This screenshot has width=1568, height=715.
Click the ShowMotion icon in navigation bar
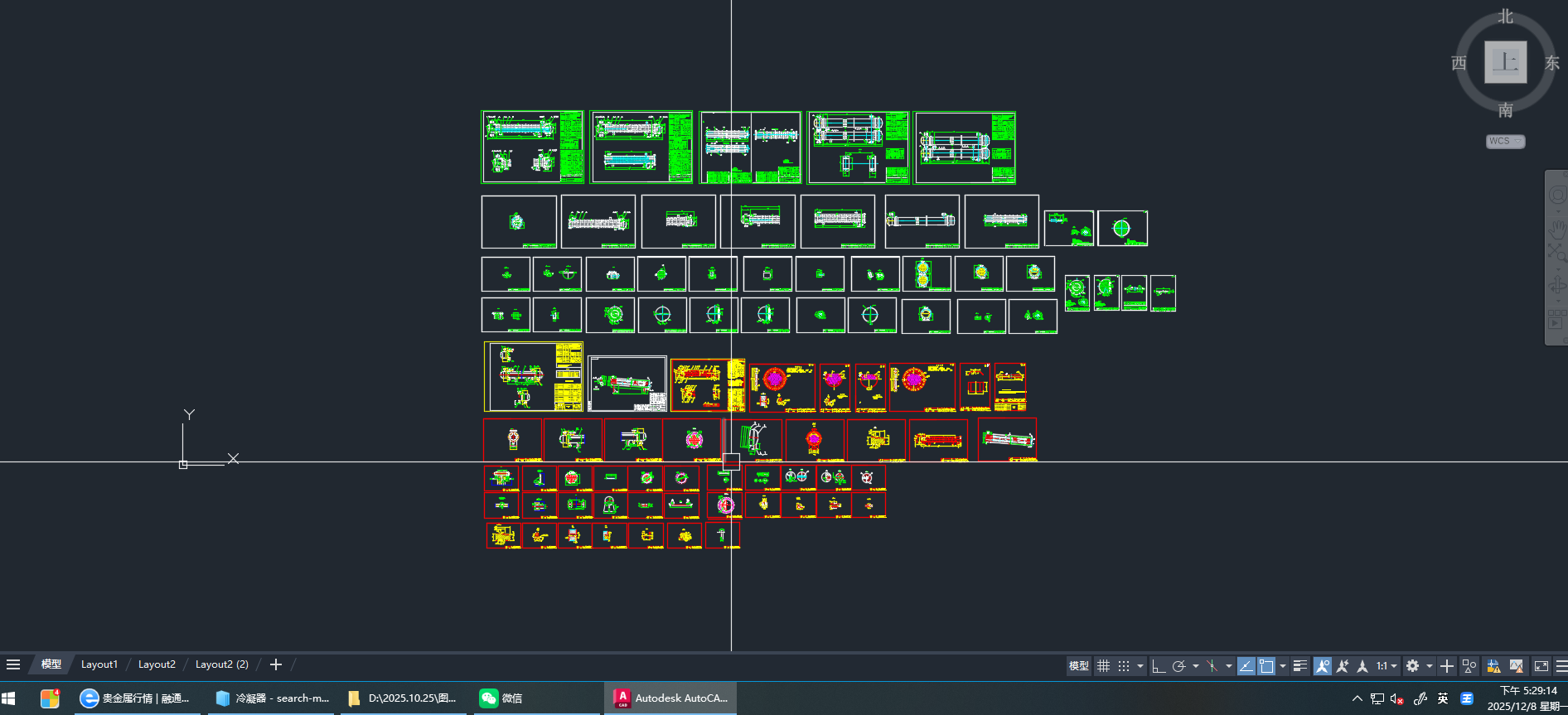click(x=1557, y=319)
